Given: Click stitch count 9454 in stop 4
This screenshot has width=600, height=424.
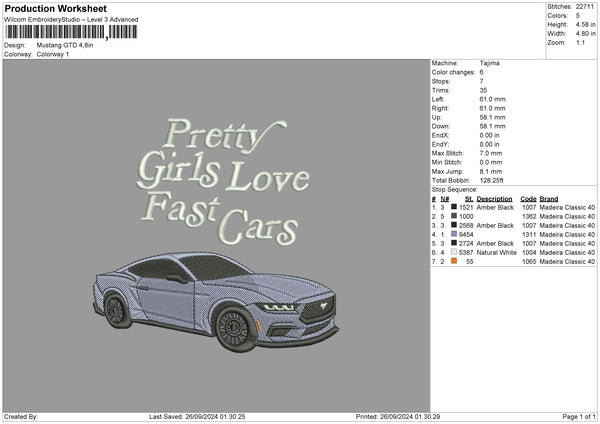Looking at the screenshot, I should click(x=466, y=235).
